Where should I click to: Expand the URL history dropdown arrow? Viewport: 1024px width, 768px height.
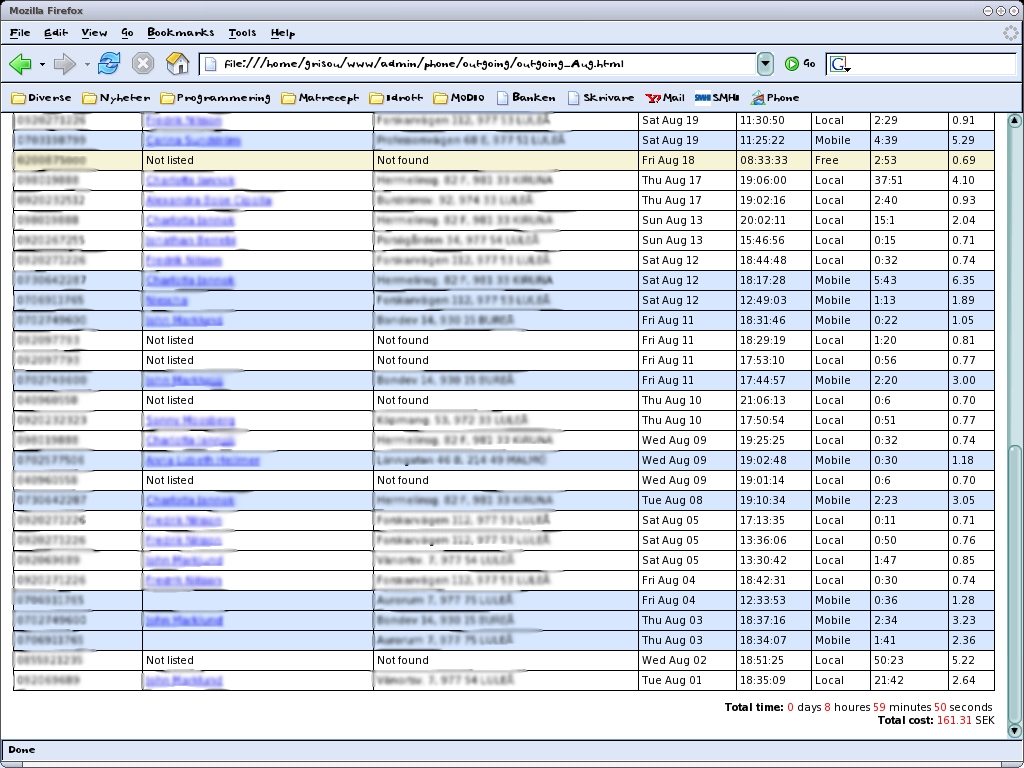(765, 64)
